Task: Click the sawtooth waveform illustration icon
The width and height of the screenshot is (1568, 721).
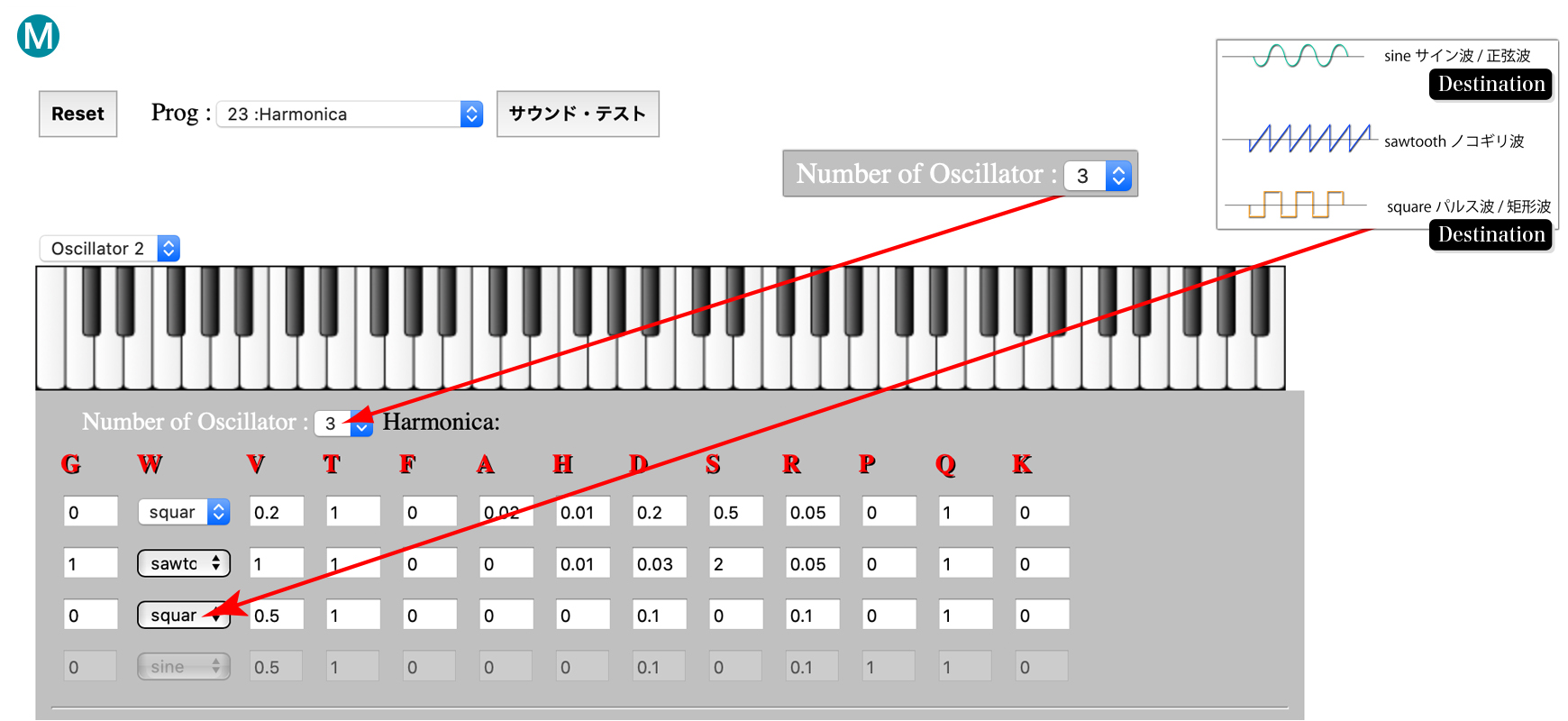Action: pos(1299,139)
